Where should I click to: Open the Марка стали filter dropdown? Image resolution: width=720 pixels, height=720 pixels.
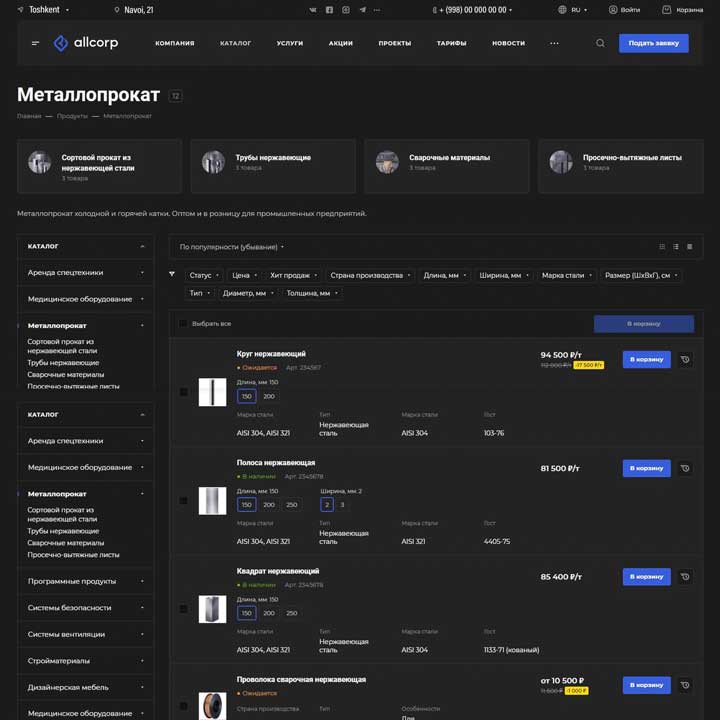click(565, 275)
